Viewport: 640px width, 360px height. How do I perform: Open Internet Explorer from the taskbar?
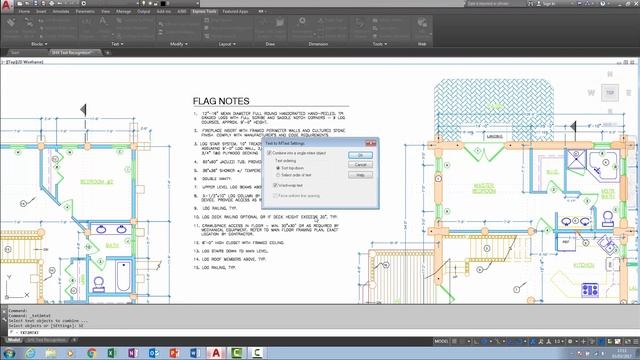[x=30, y=353]
